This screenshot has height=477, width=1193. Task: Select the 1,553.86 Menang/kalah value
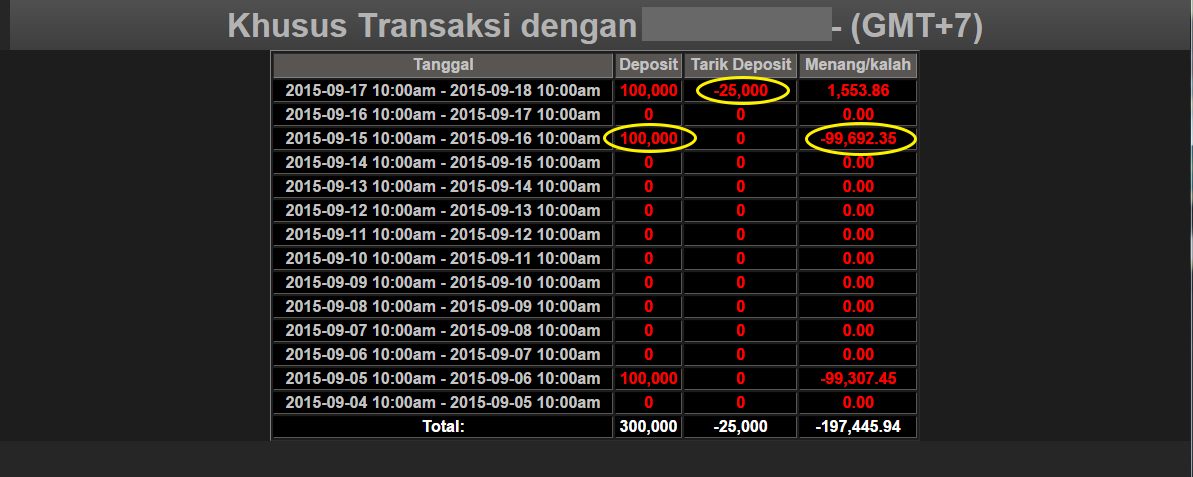pyautogui.click(x=858, y=90)
